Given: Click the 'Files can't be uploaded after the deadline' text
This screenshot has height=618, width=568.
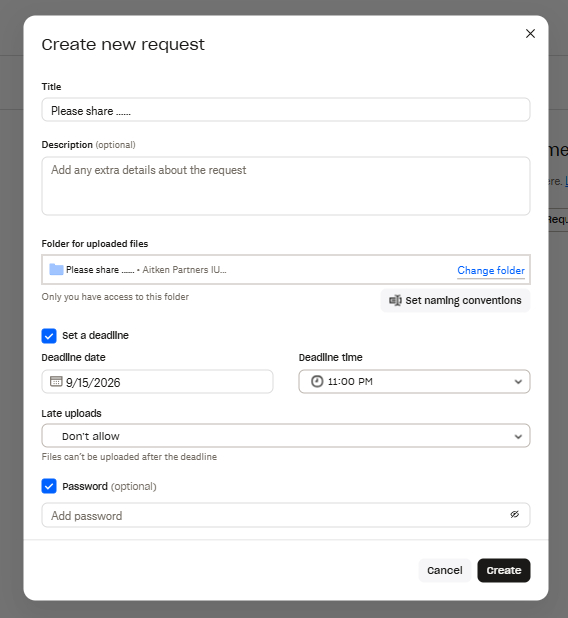Looking at the screenshot, I should pos(129,457).
